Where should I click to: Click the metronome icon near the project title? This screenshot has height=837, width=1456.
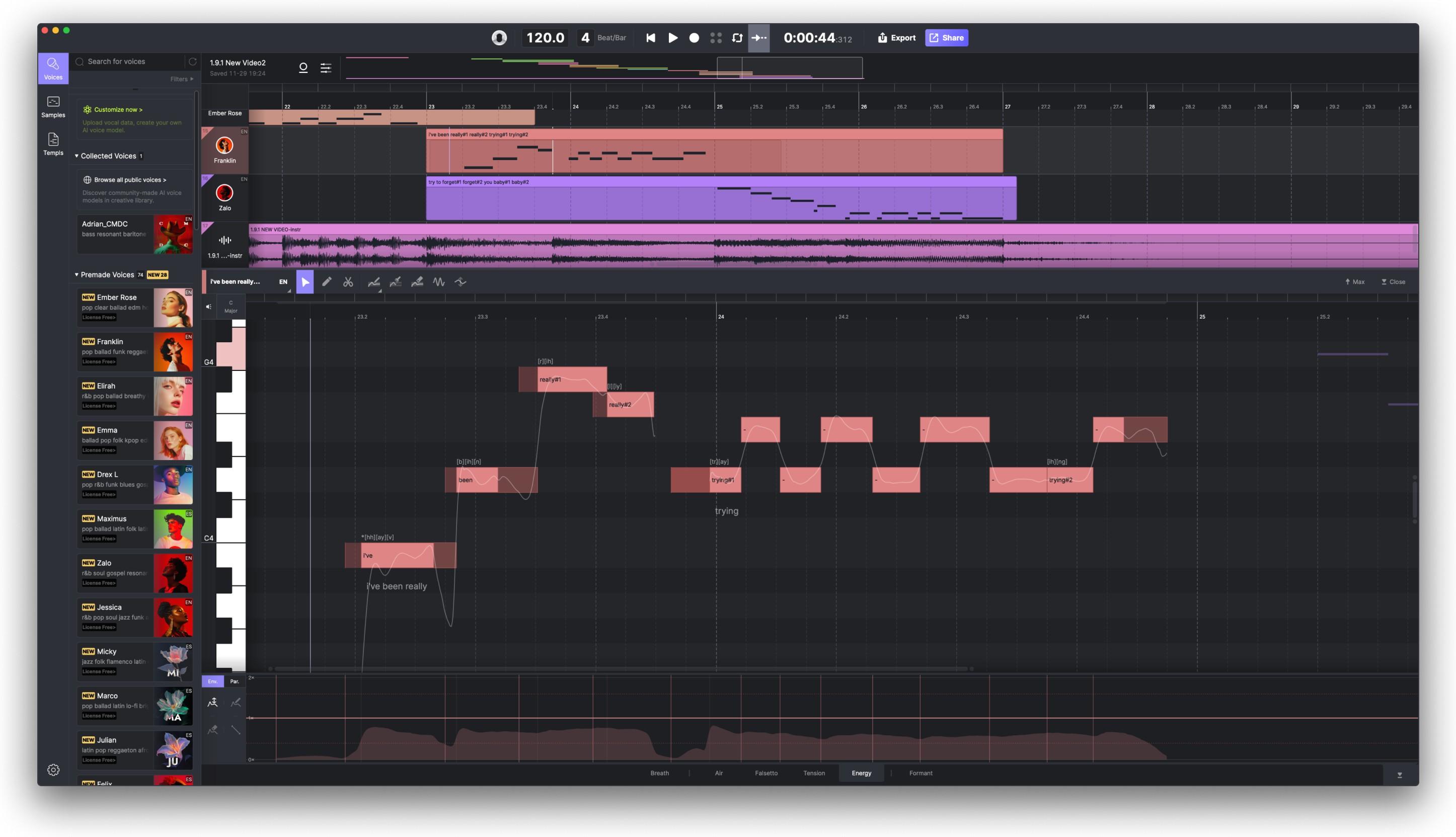pos(302,67)
